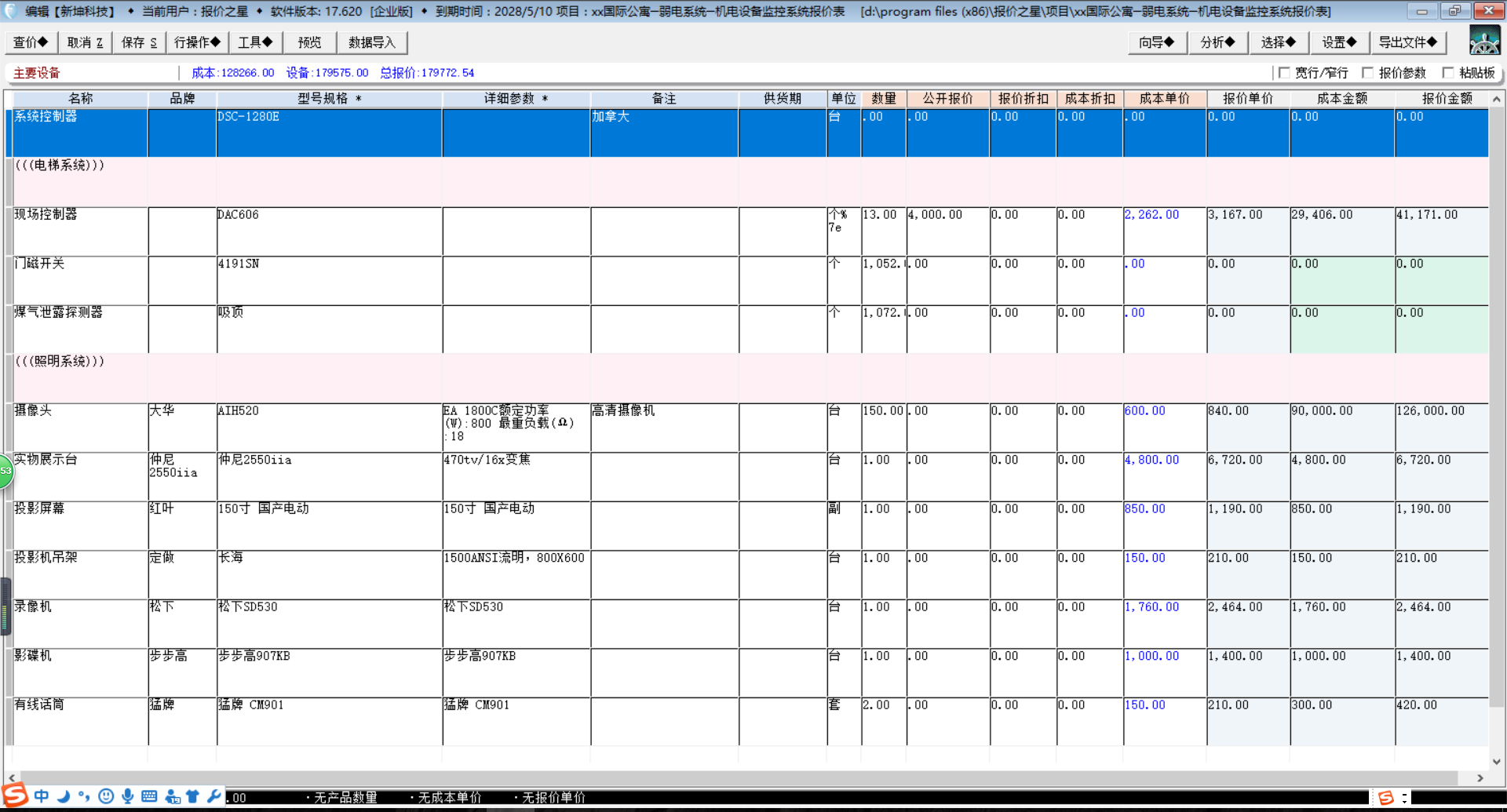Click the 无成本单价 status entry
The width and height of the screenshot is (1507, 812).
tap(449, 797)
